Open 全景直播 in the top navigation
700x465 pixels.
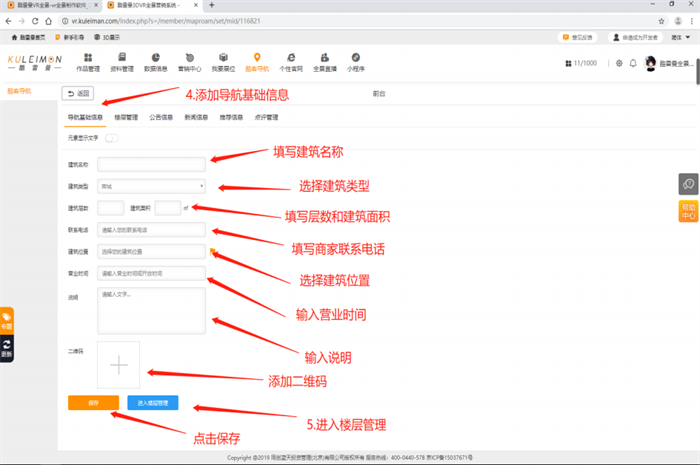click(325, 62)
